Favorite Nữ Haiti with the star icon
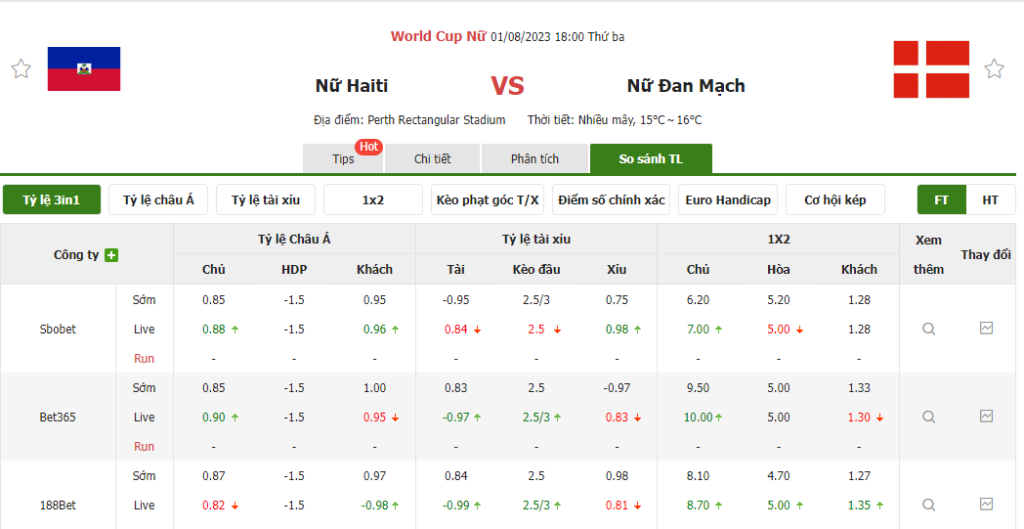 pyautogui.click(x=20, y=69)
